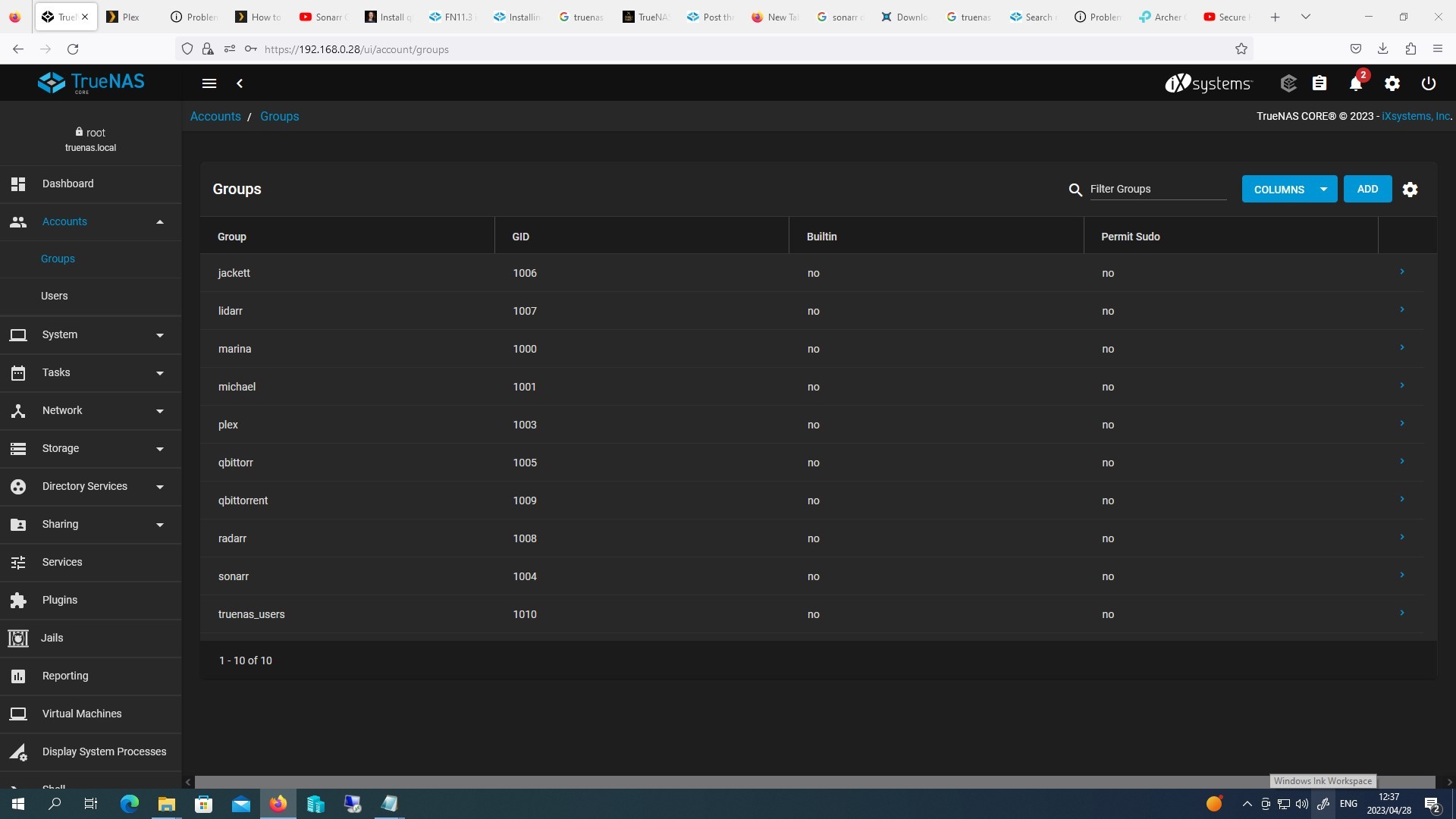The width and height of the screenshot is (1456, 819).
Task: Click the power button icon
Action: point(1429,83)
